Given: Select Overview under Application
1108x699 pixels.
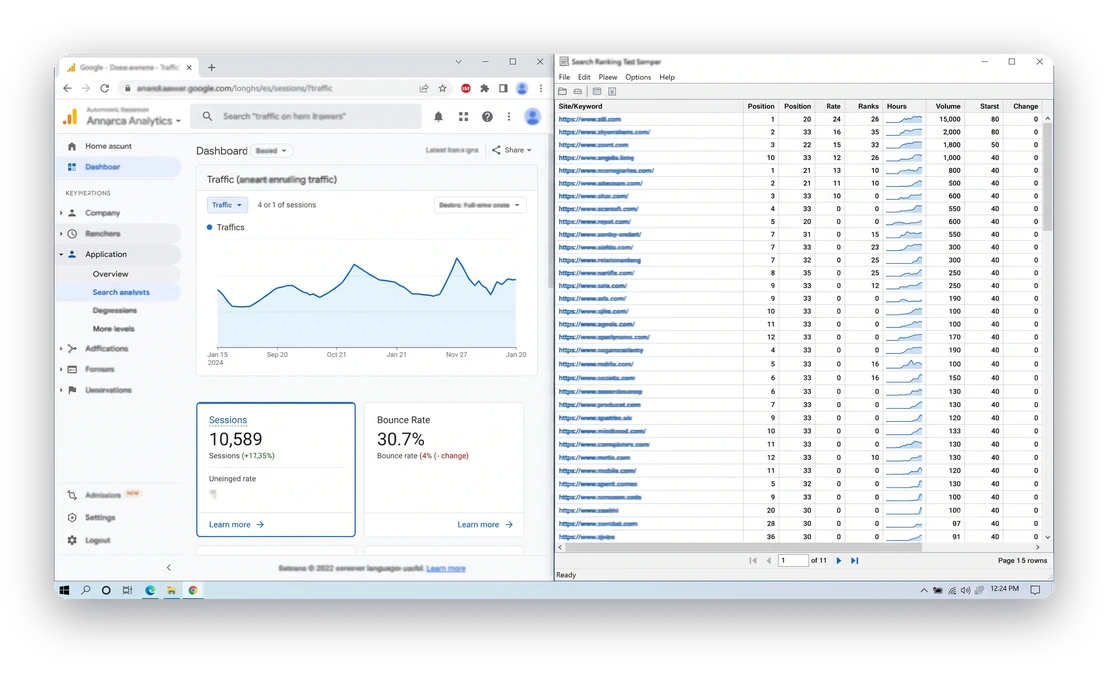Looking at the screenshot, I should click(110, 274).
